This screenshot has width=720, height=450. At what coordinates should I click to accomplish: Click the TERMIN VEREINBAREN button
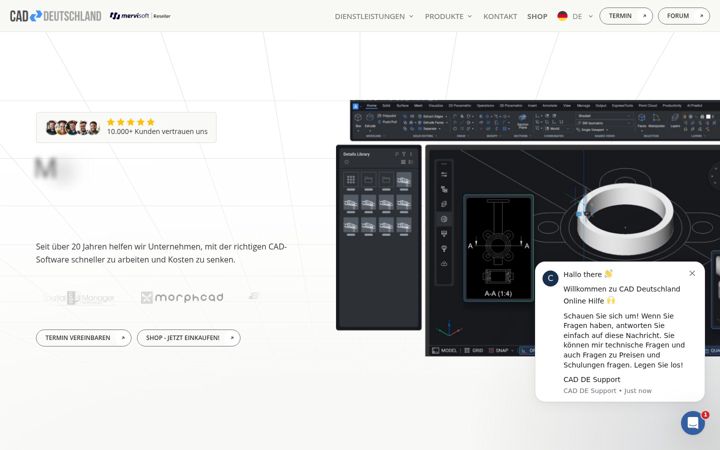point(84,338)
